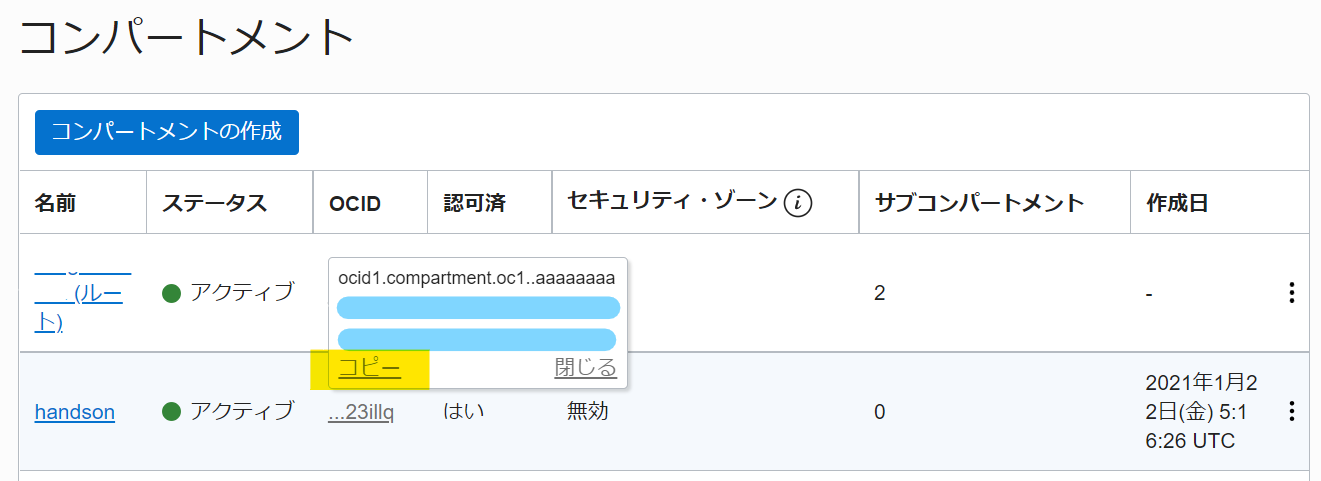Click the 認可済 column header
Screen dimensions: 1321x481
coord(474,203)
